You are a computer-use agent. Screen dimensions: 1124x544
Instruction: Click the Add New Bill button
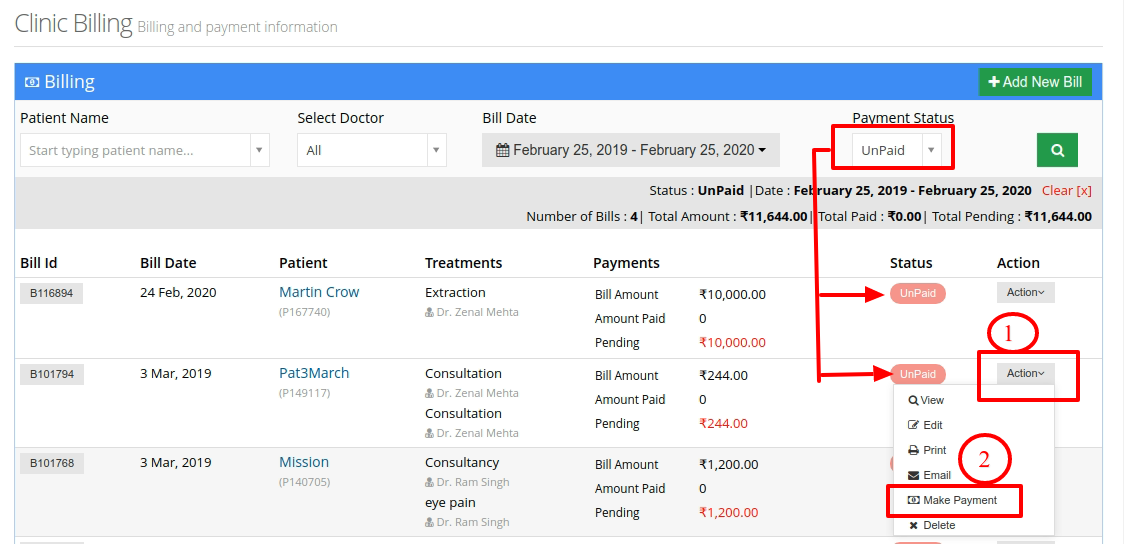[1035, 82]
